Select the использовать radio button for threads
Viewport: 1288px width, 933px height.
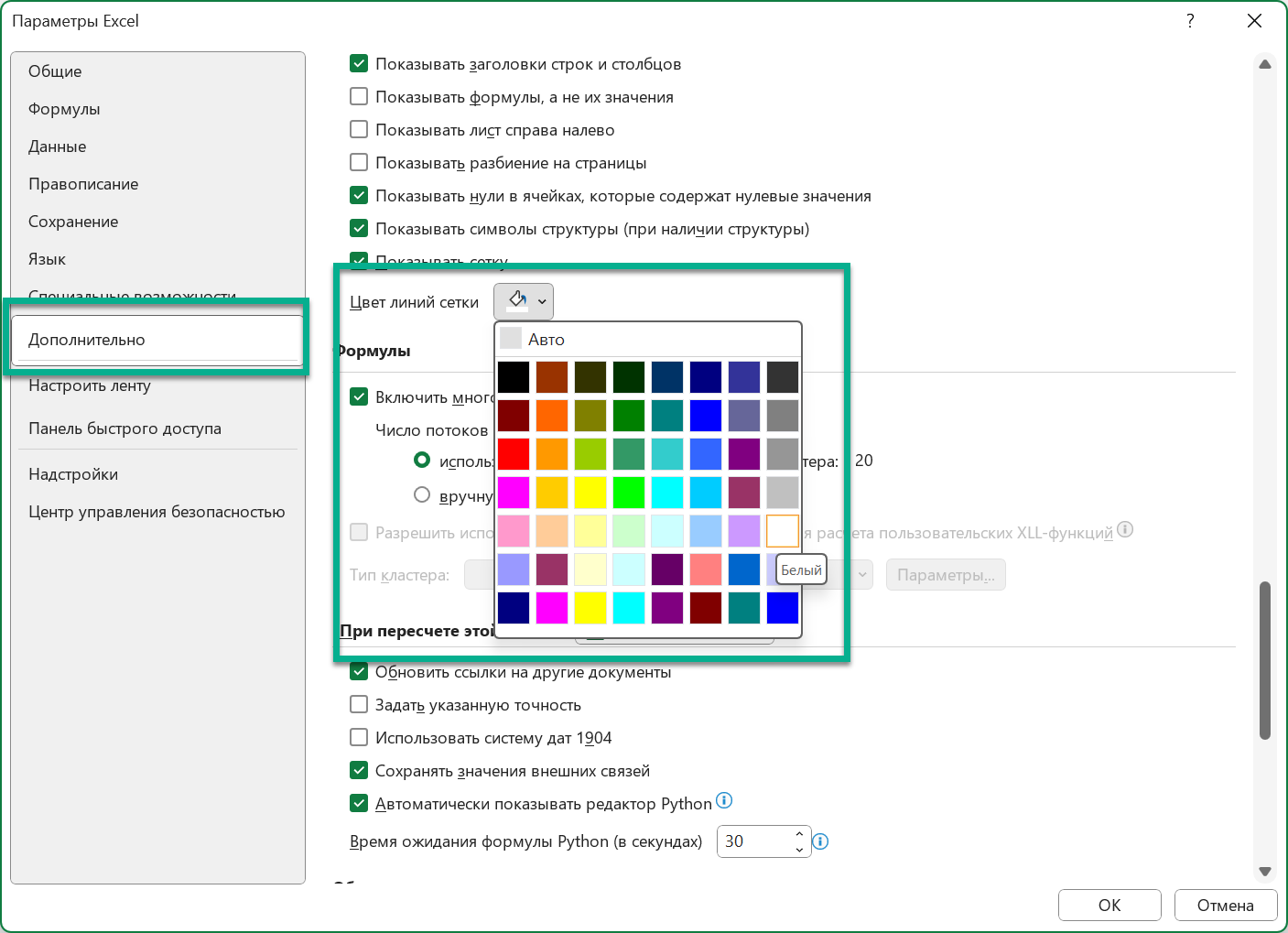(422, 461)
